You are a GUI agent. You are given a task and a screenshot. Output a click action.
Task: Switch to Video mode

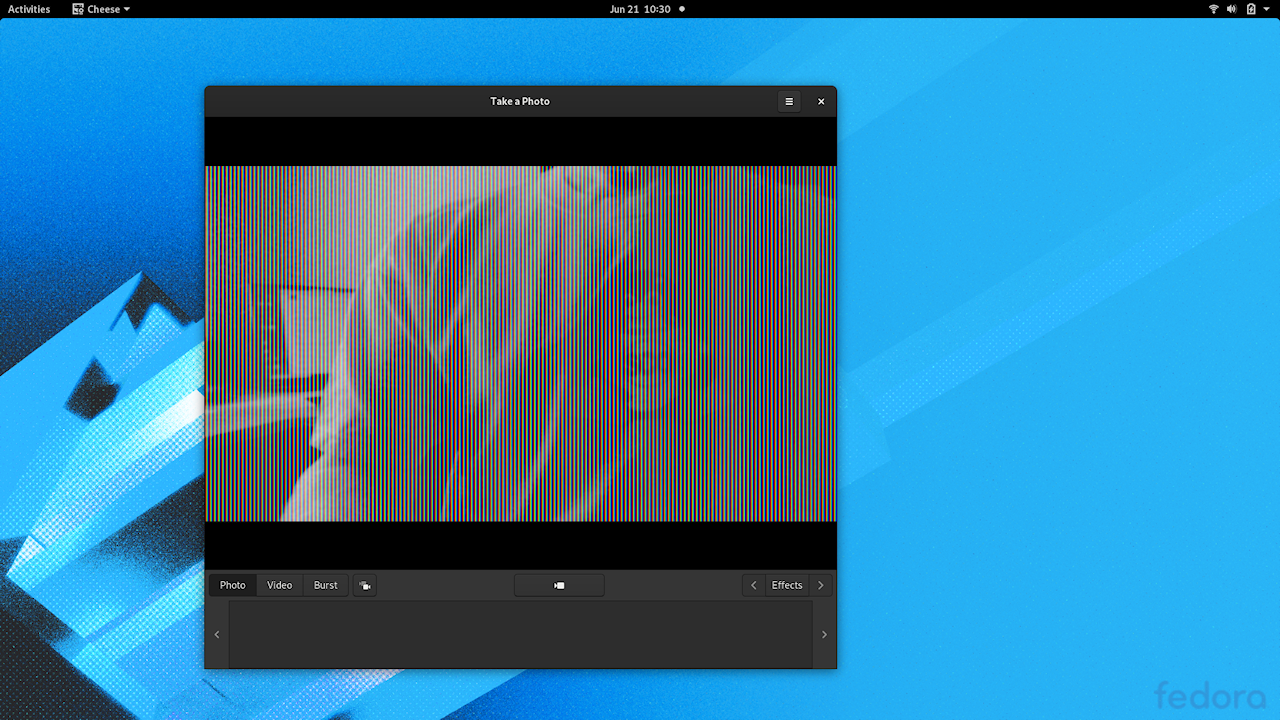point(280,585)
